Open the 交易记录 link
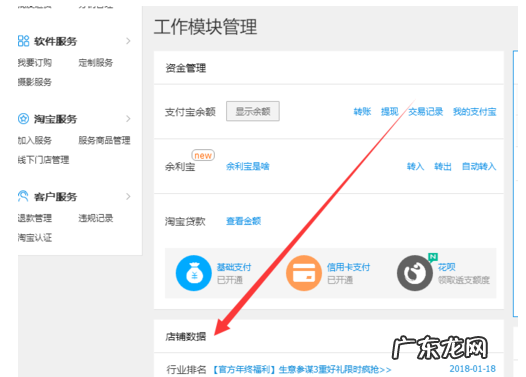Viewport: 526px width, 377px height. pos(425,112)
